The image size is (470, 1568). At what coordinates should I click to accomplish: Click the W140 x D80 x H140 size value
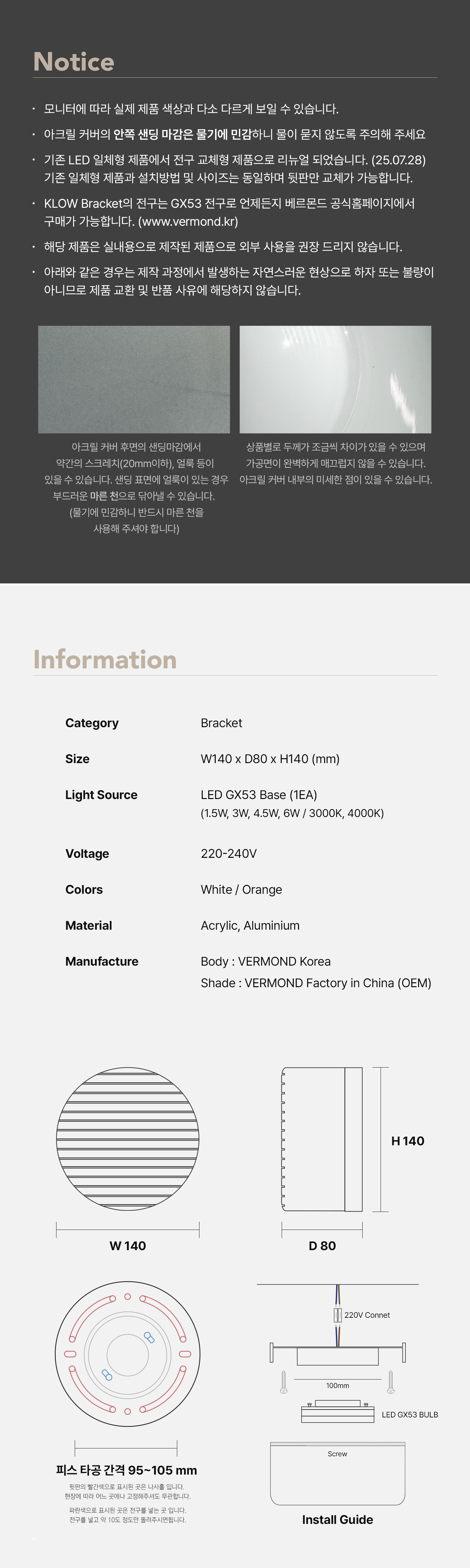tap(270, 759)
